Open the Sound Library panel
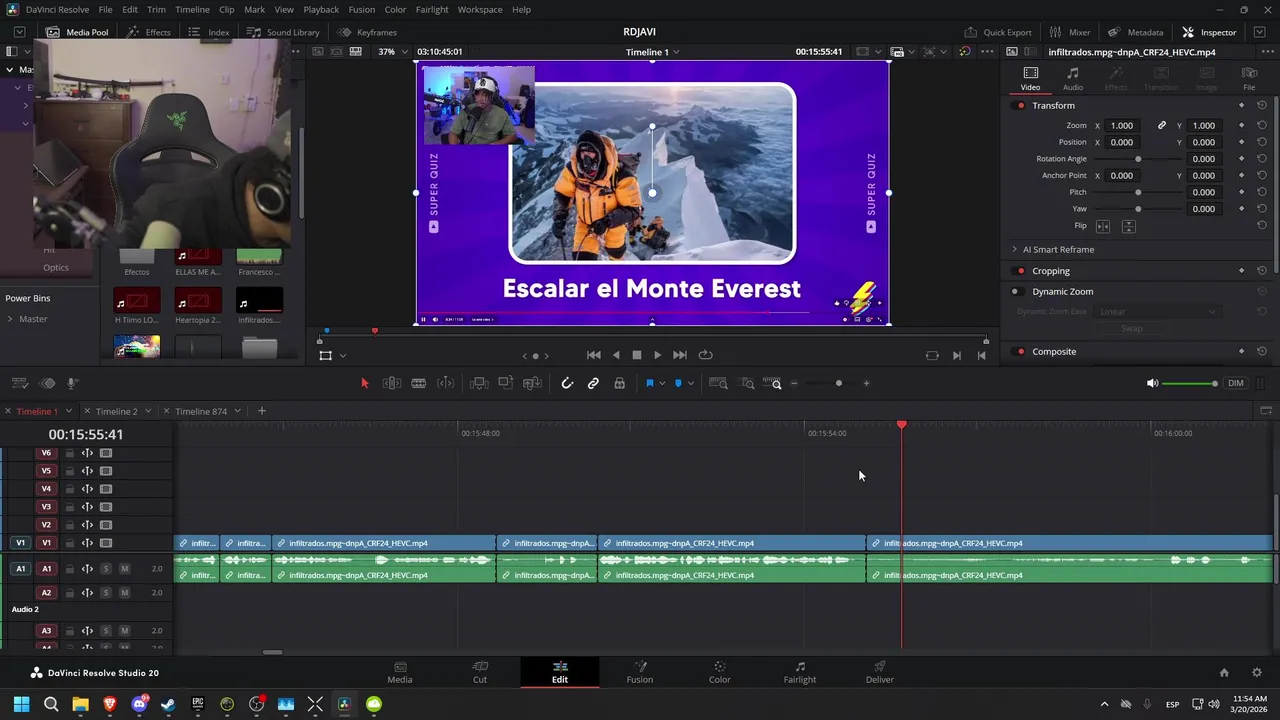Image resolution: width=1280 pixels, height=720 pixels. click(283, 32)
